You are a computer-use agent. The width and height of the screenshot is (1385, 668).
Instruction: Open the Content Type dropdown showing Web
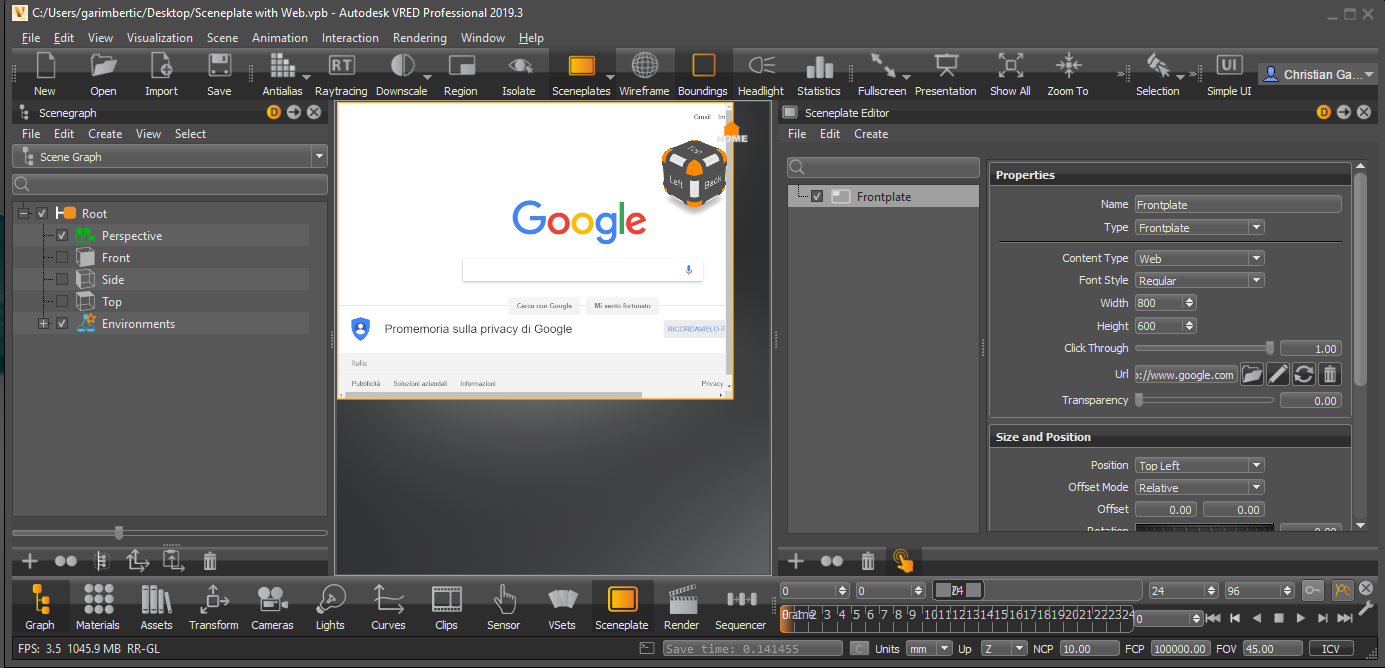[x=1199, y=257]
